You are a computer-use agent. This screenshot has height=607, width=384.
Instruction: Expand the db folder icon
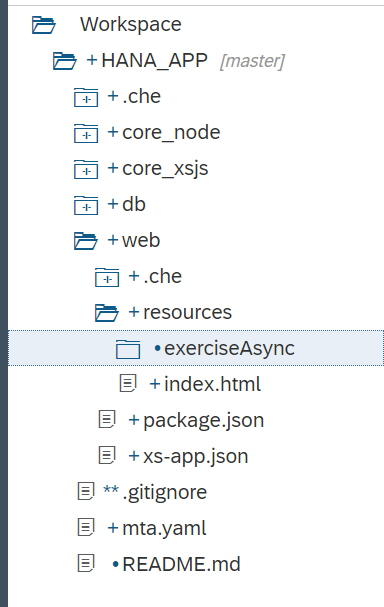pyautogui.click(x=86, y=205)
